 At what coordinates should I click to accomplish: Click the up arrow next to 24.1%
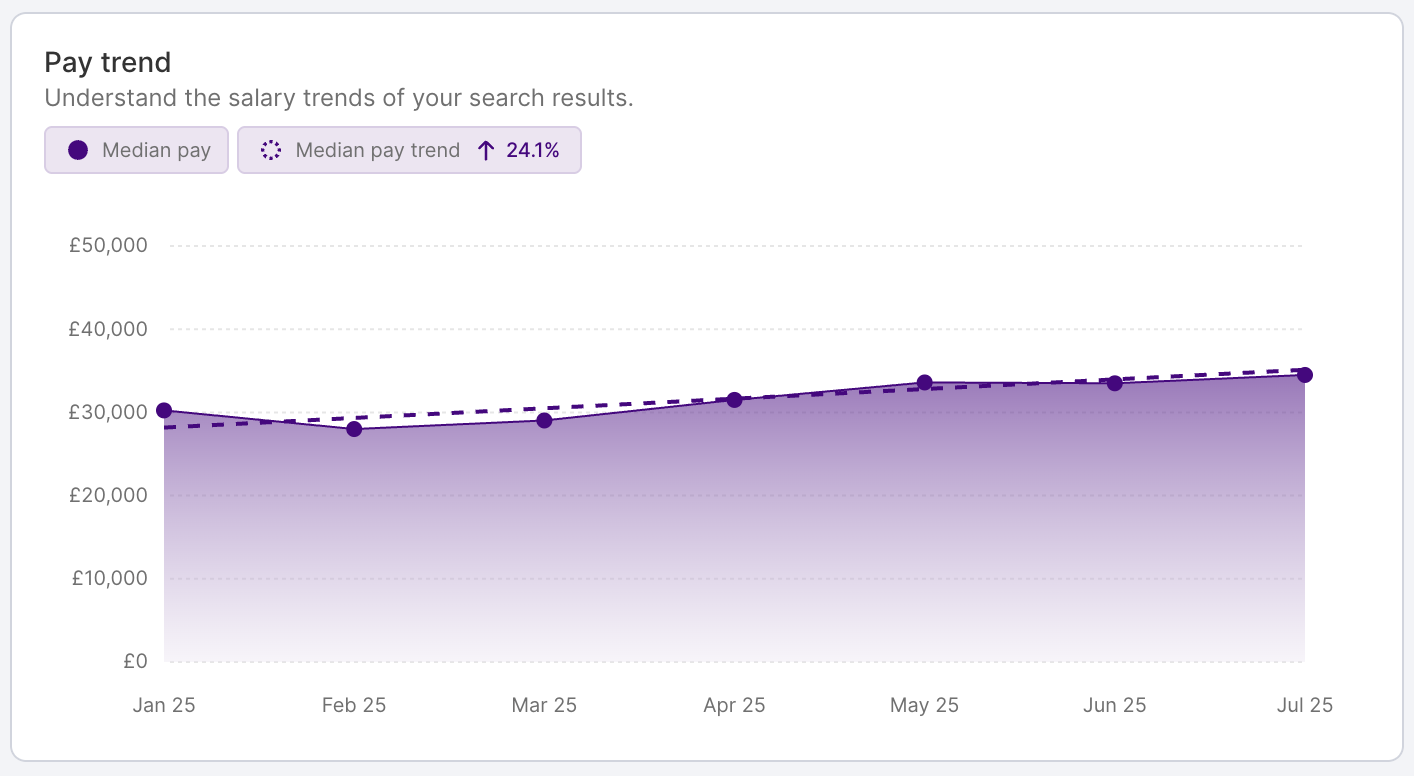pyautogui.click(x=486, y=151)
